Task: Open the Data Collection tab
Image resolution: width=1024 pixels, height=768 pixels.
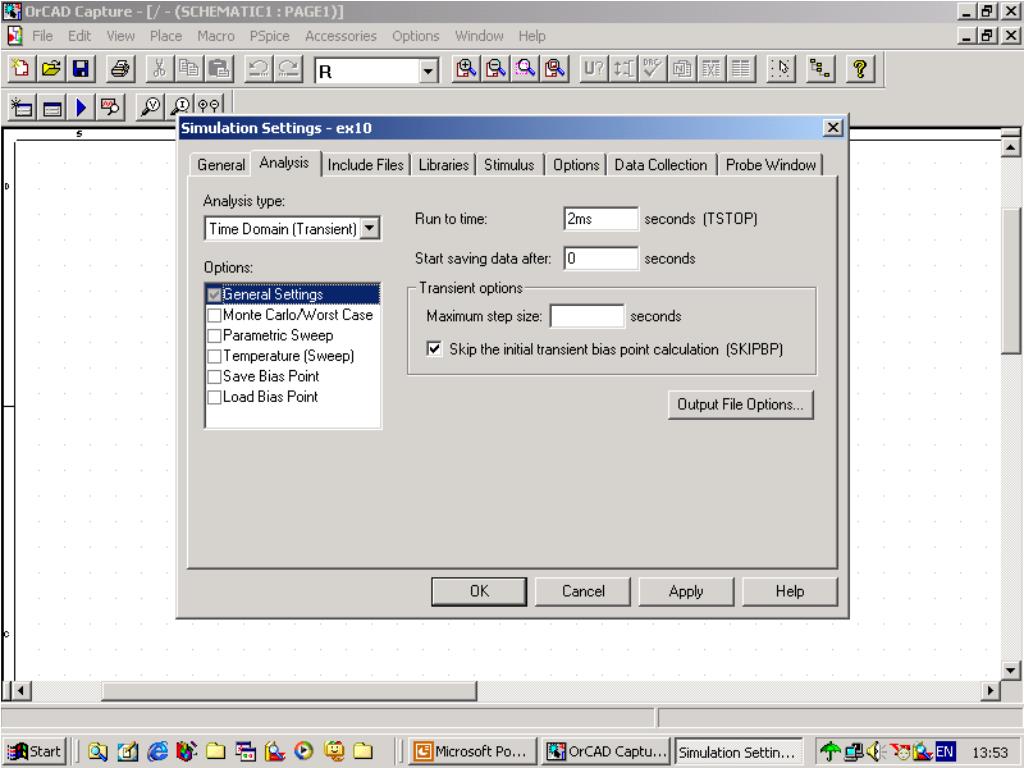Action: click(x=661, y=165)
